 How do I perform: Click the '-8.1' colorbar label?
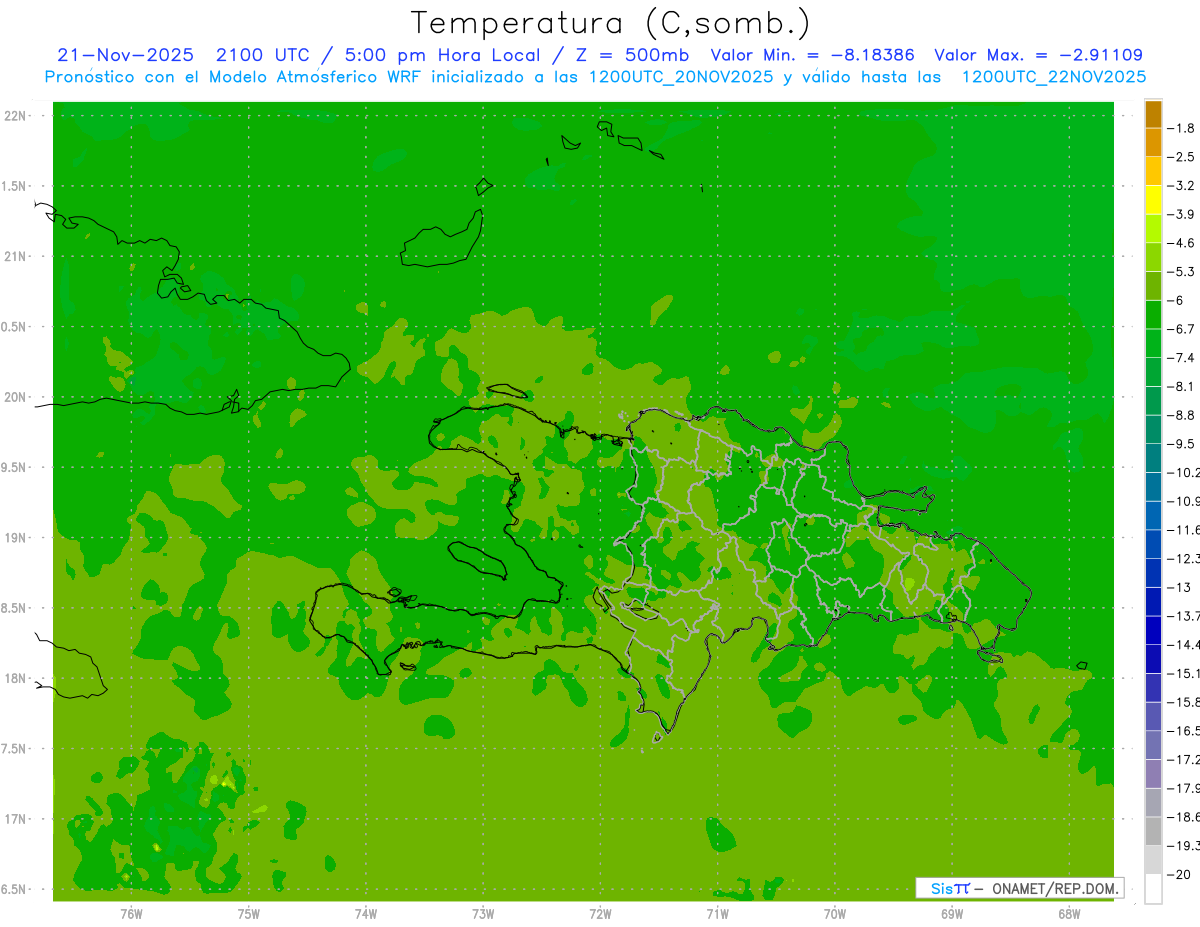1181,386
